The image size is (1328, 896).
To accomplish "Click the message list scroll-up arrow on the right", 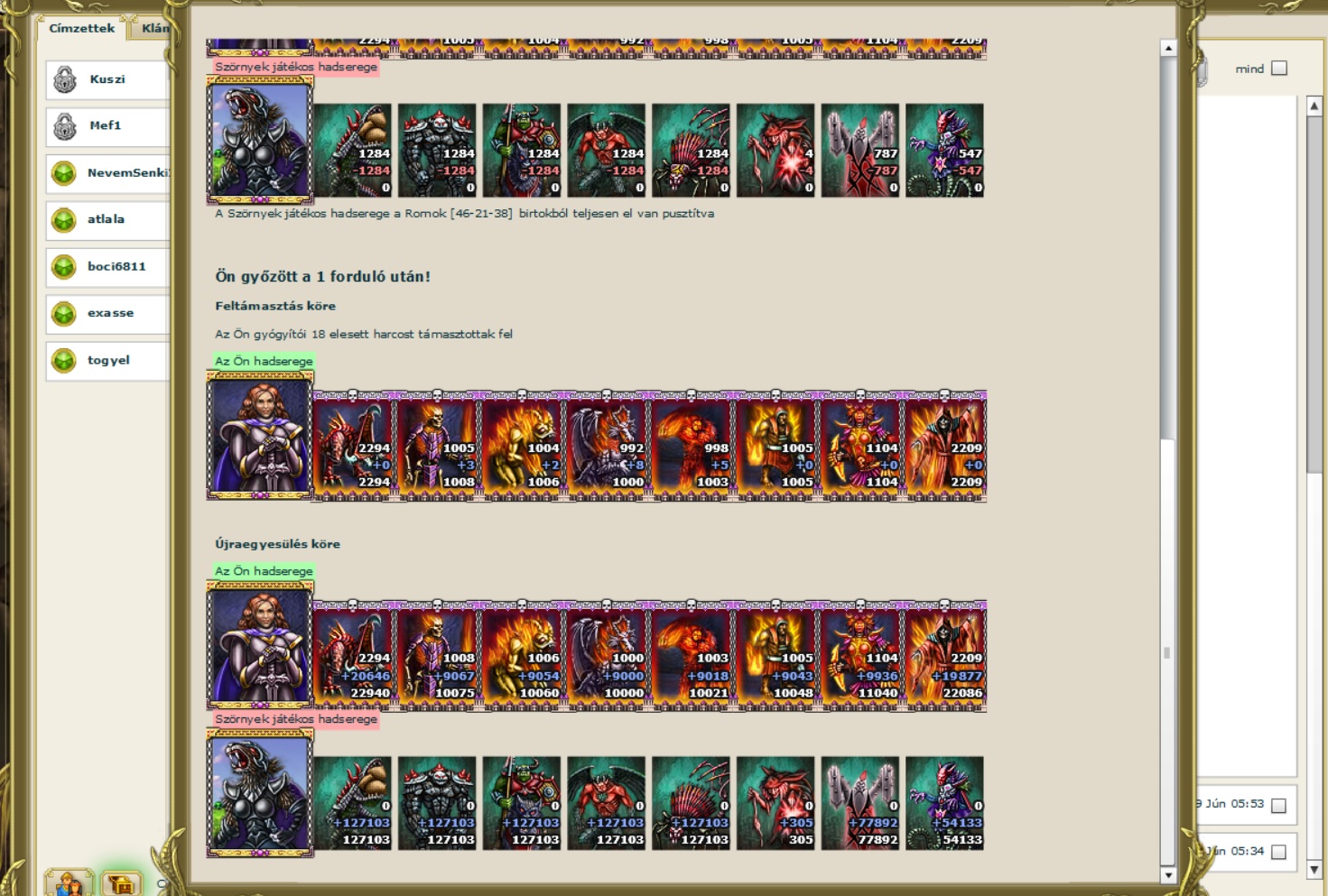I will tap(1314, 106).
